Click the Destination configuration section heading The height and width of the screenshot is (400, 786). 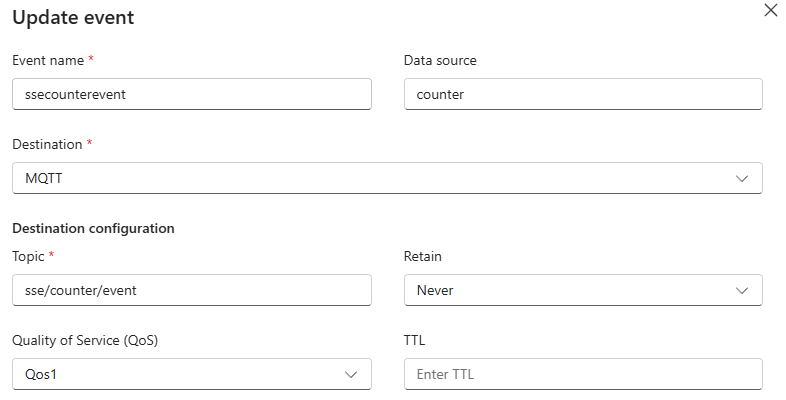point(93,228)
